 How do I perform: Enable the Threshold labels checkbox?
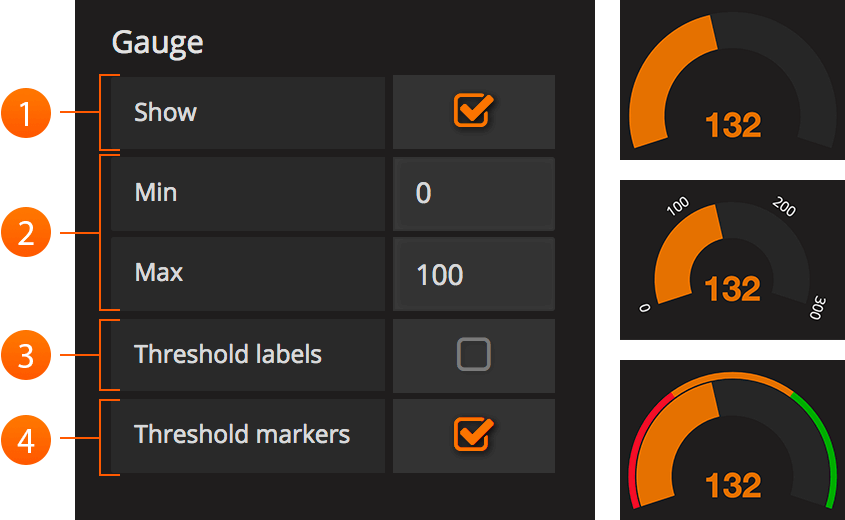point(473,354)
